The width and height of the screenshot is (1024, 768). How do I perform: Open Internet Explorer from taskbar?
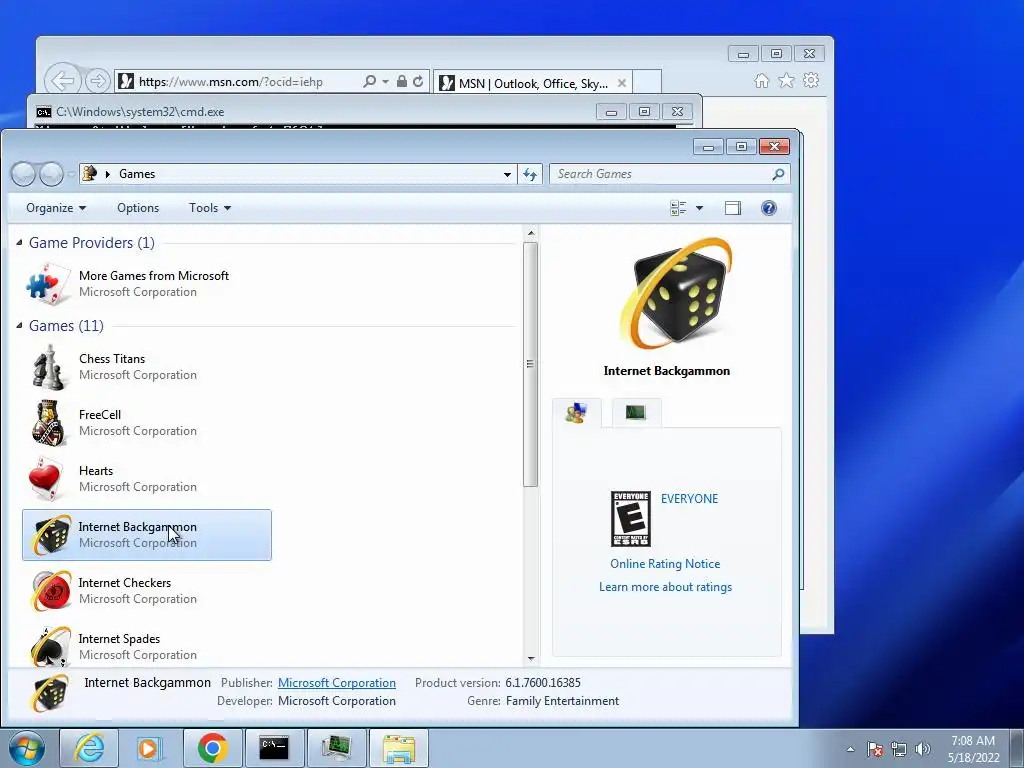coord(89,748)
